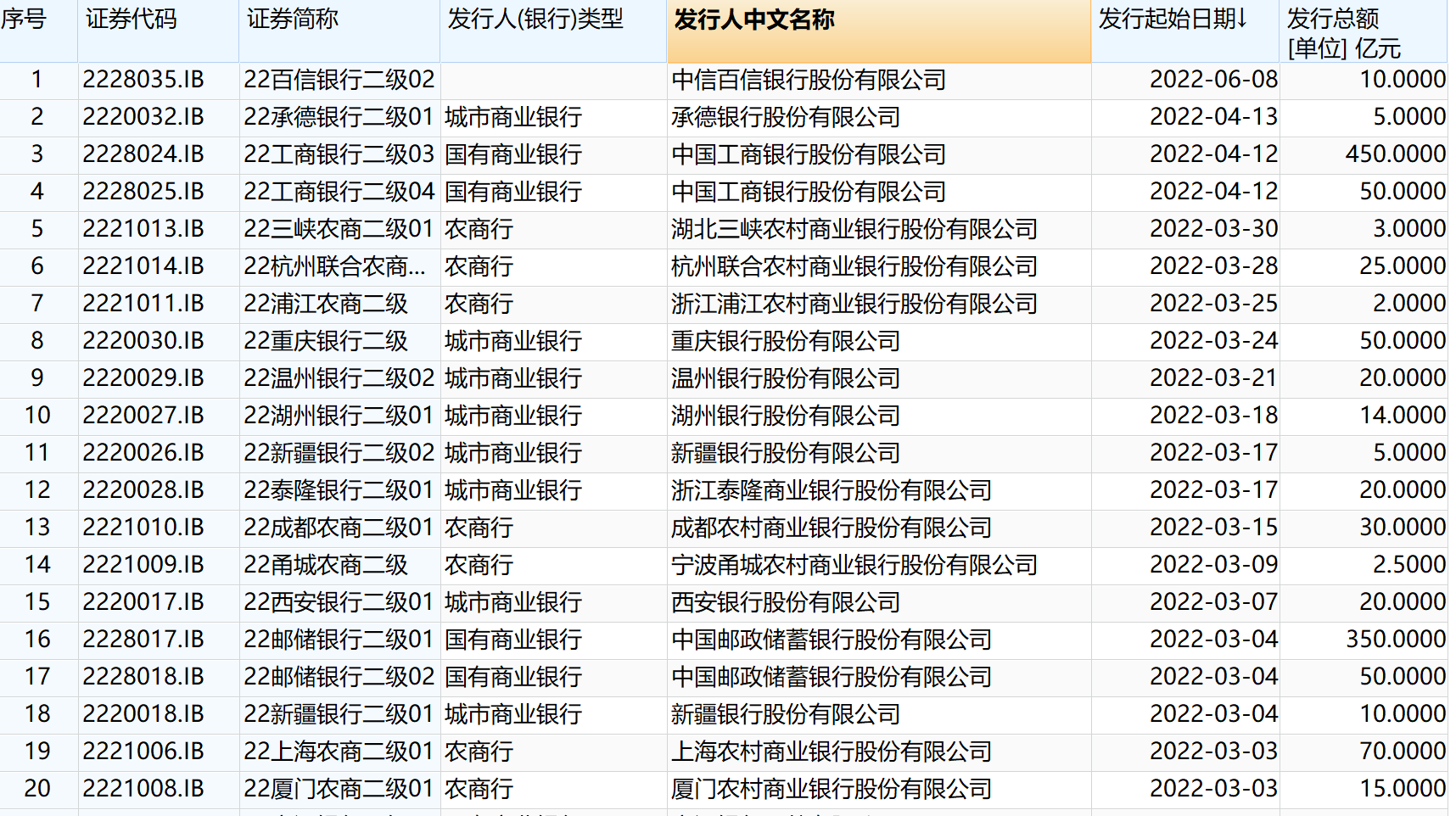Click the 3.0000 amount cell
This screenshot has height=816, width=1456.
click(1409, 229)
